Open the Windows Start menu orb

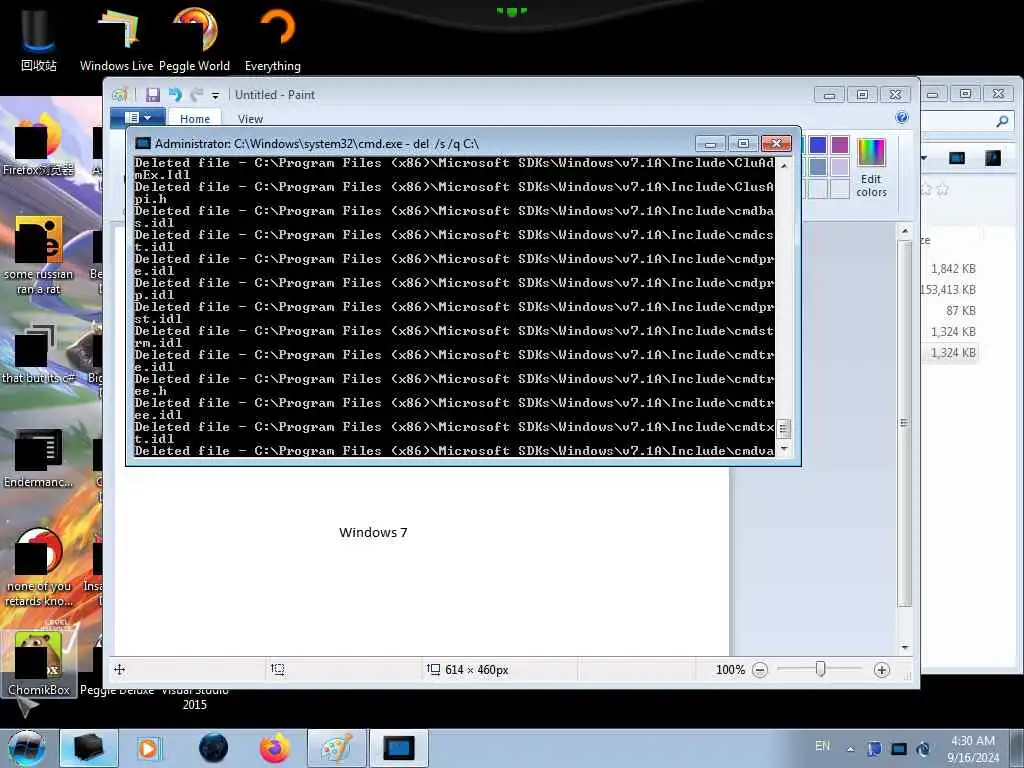tap(26, 748)
